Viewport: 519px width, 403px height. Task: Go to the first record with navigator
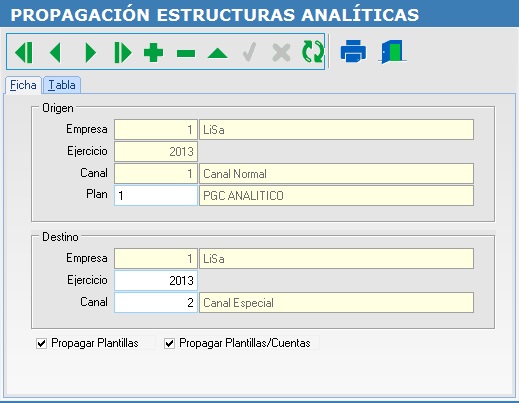coord(24,52)
